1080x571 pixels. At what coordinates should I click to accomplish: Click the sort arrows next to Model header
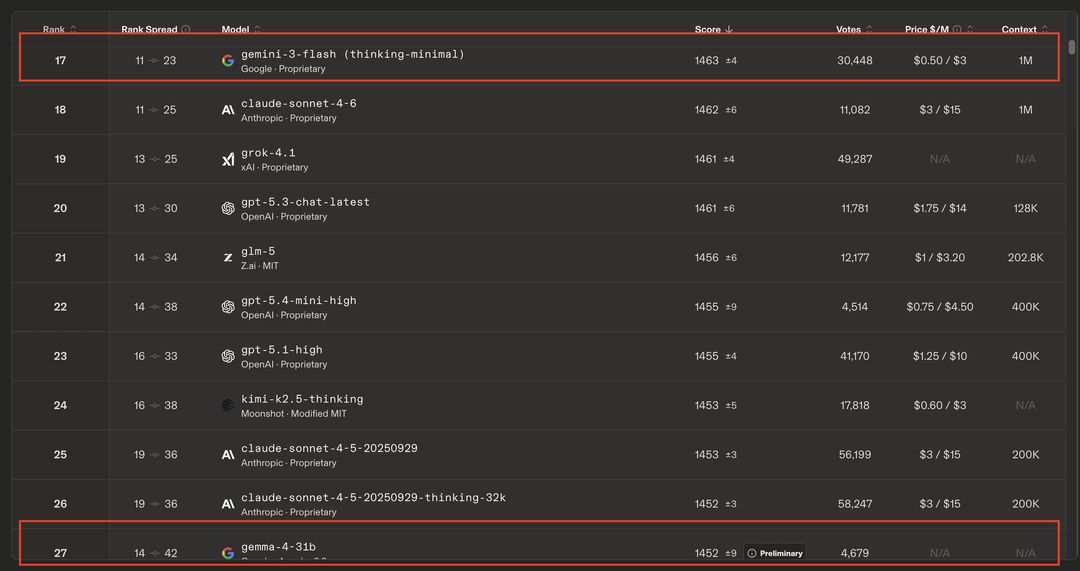point(258,30)
